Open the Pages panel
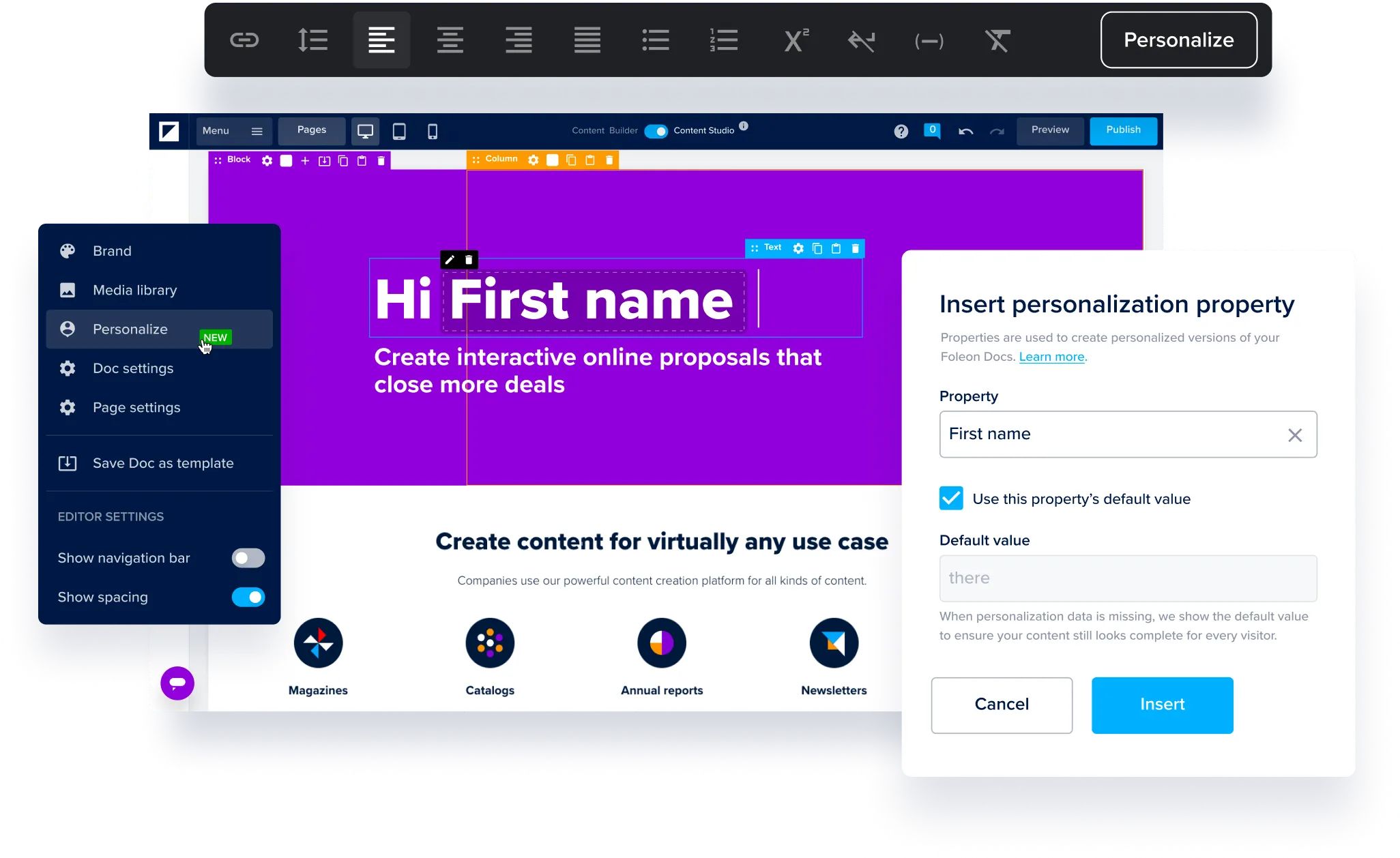Image resolution: width=1400 pixels, height=858 pixels. [x=312, y=130]
